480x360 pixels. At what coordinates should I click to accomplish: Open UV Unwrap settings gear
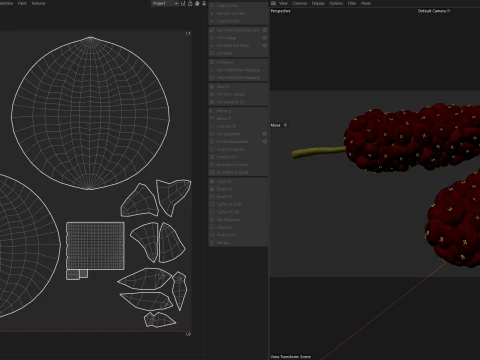pyautogui.click(x=265, y=38)
